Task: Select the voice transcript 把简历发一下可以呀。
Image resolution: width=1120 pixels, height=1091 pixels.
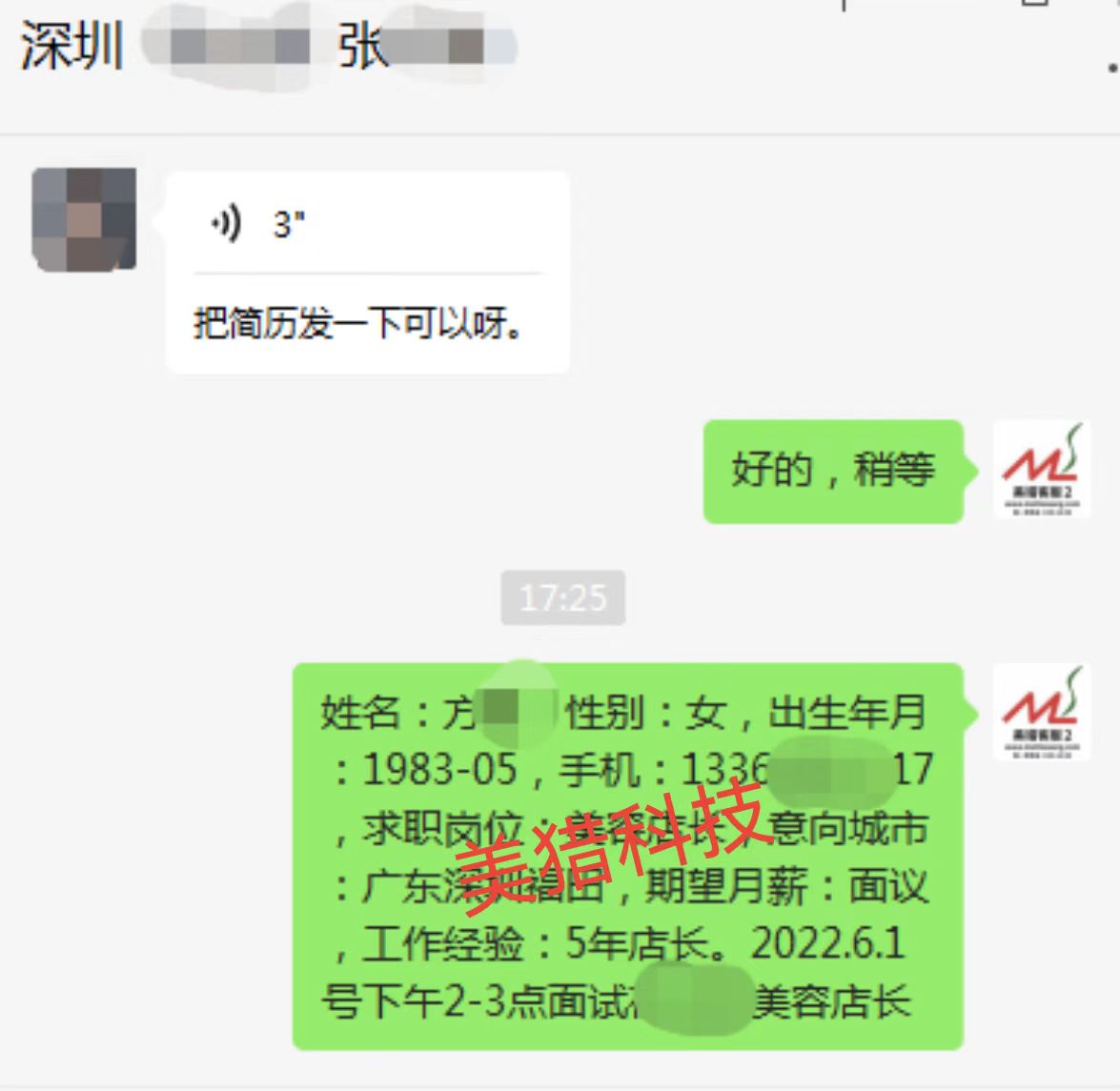Action: pyautogui.click(x=357, y=324)
